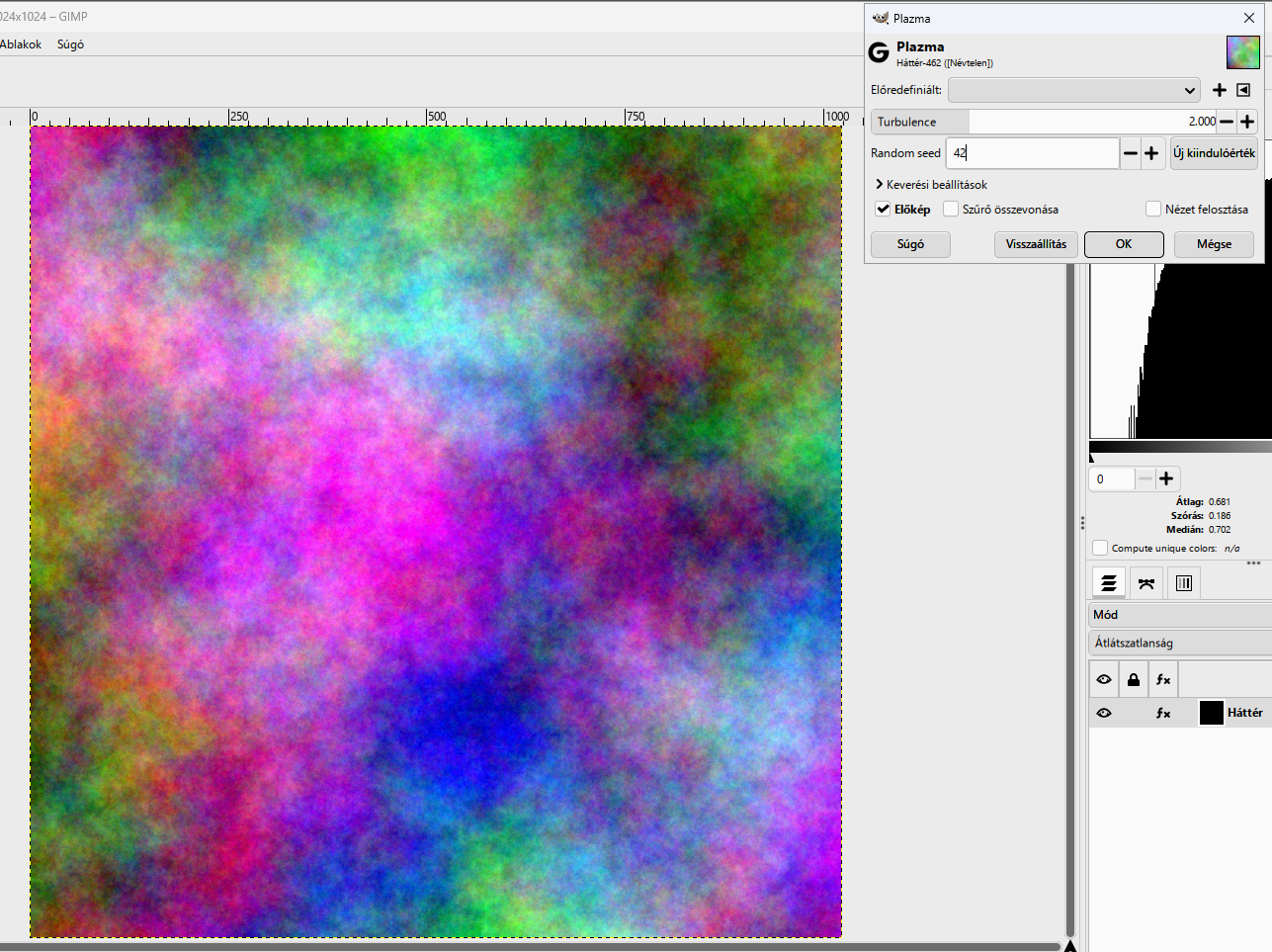Click the Random seed input field
The height and width of the screenshot is (952, 1272).
click(x=1033, y=153)
